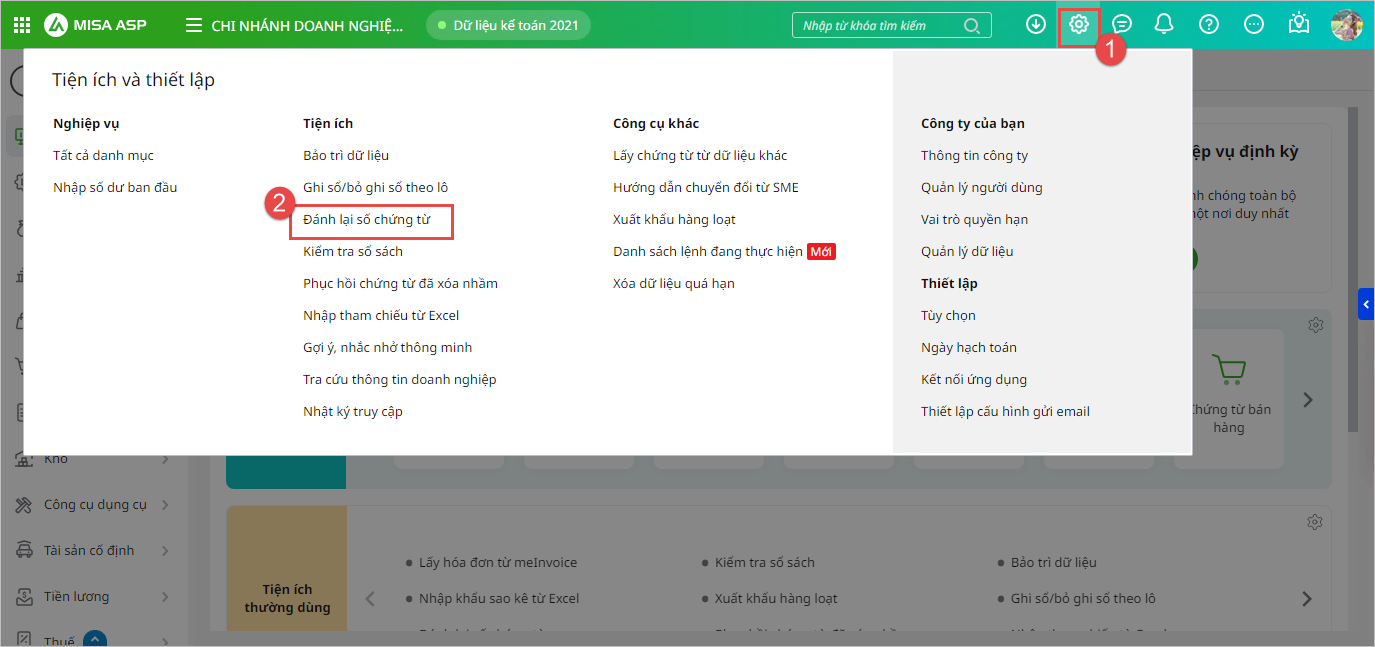This screenshot has height=647, width=1375.
Task: Open the app grid launcher icon
Action: click(x=22, y=25)
